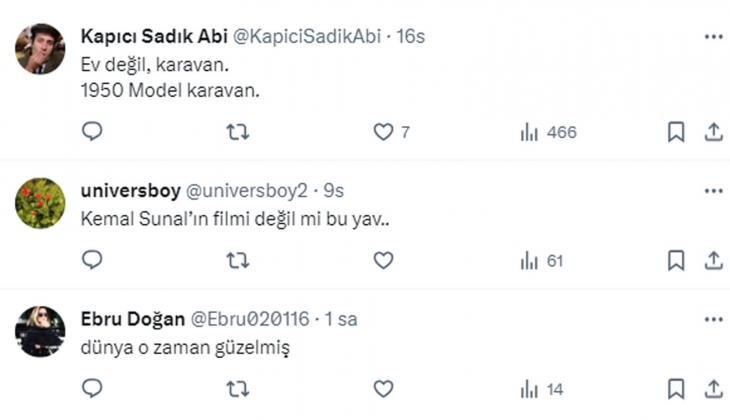Retweet universboy's Kemal Sunal tweet

[x=237, y=260]
